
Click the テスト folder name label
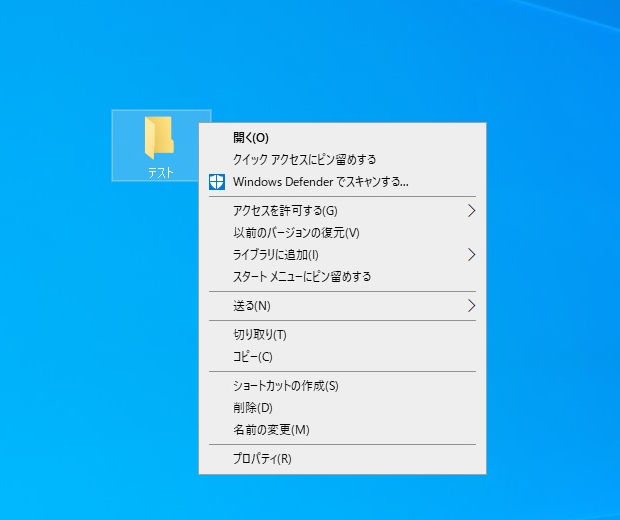pos(161,173)
